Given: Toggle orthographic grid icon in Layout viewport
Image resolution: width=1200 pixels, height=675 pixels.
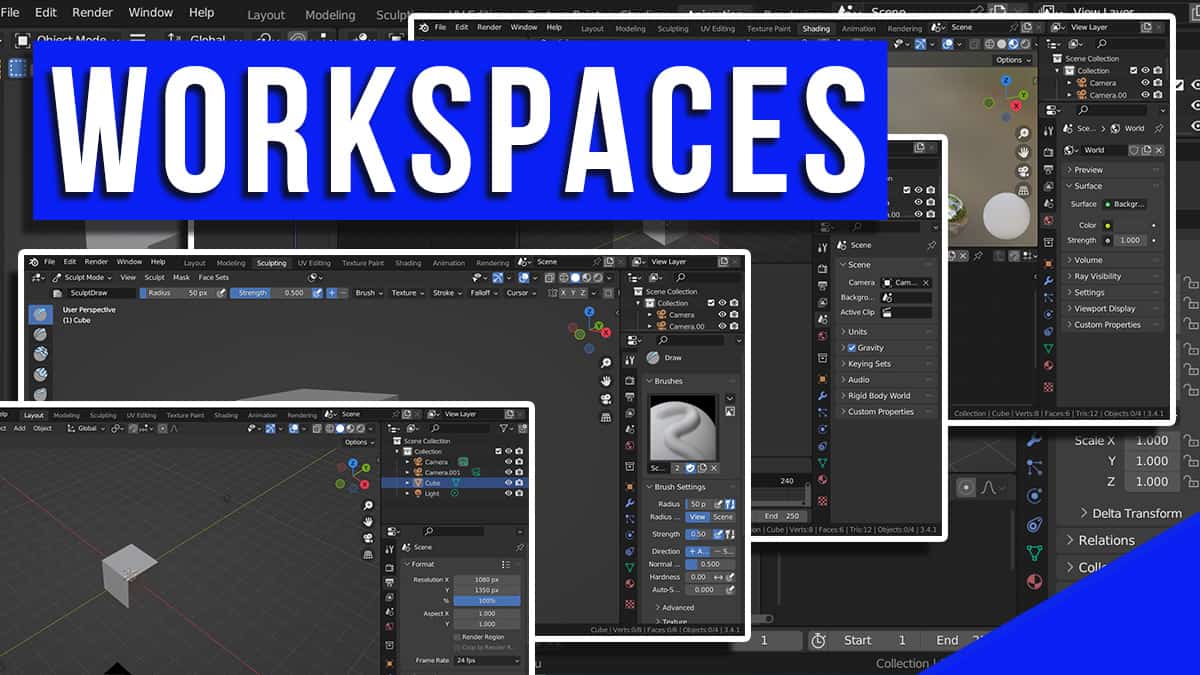Looking at the screenshot, I should (x=368, y=553).
